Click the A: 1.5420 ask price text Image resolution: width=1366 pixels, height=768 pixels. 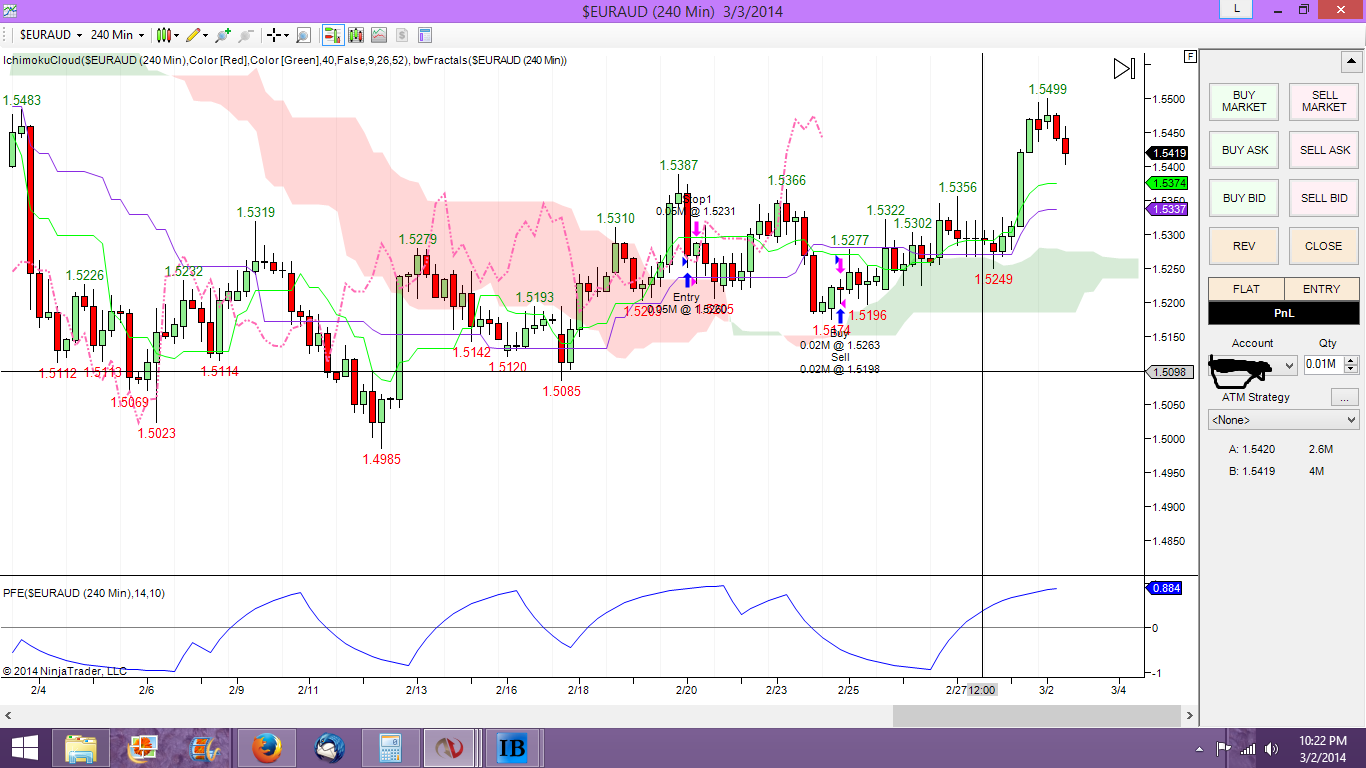tap(1250, 450)
